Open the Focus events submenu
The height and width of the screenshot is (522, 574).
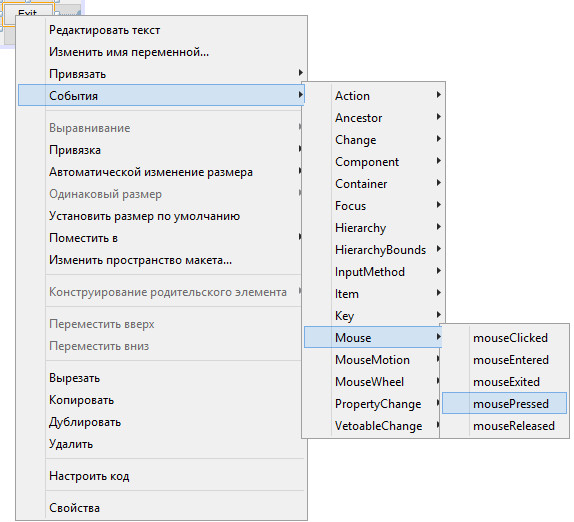coord(373,205)
